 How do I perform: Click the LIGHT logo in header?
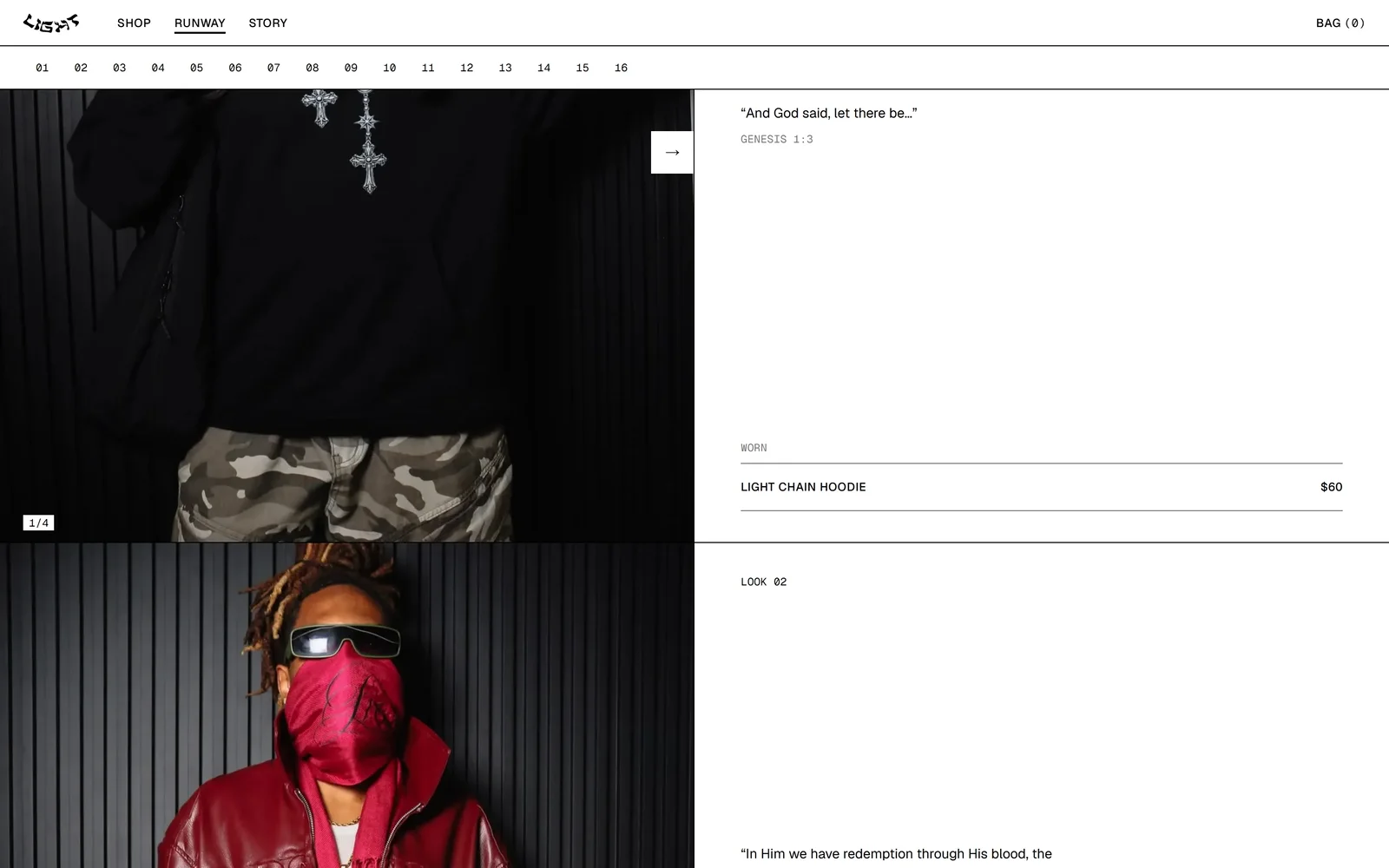[x=51, y=23]
